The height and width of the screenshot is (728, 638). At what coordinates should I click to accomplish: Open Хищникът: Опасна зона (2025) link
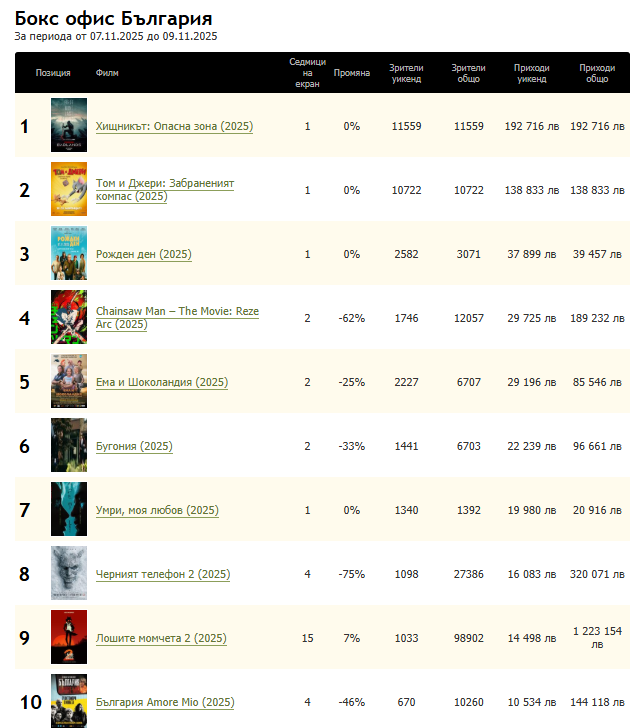174,127
